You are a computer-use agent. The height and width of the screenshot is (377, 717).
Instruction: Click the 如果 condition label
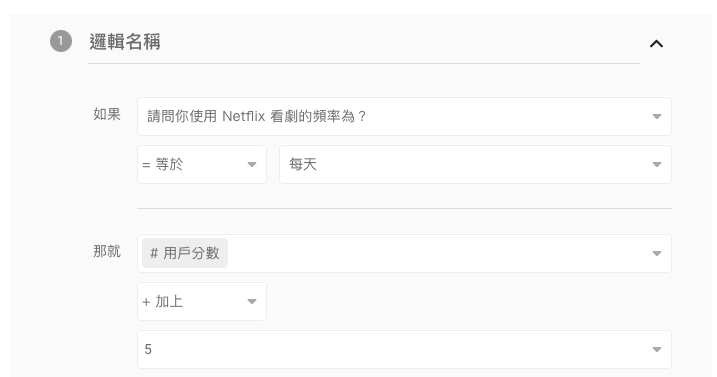point(107,114)
